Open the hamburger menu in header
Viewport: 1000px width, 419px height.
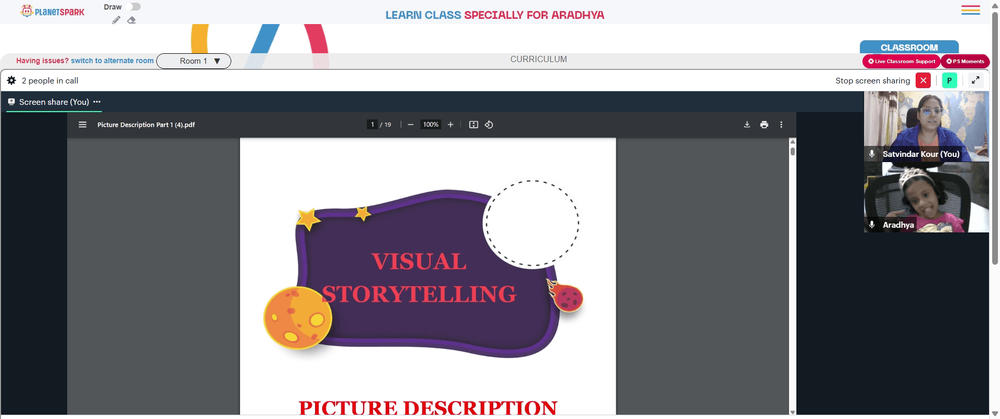tap(971, 10)
